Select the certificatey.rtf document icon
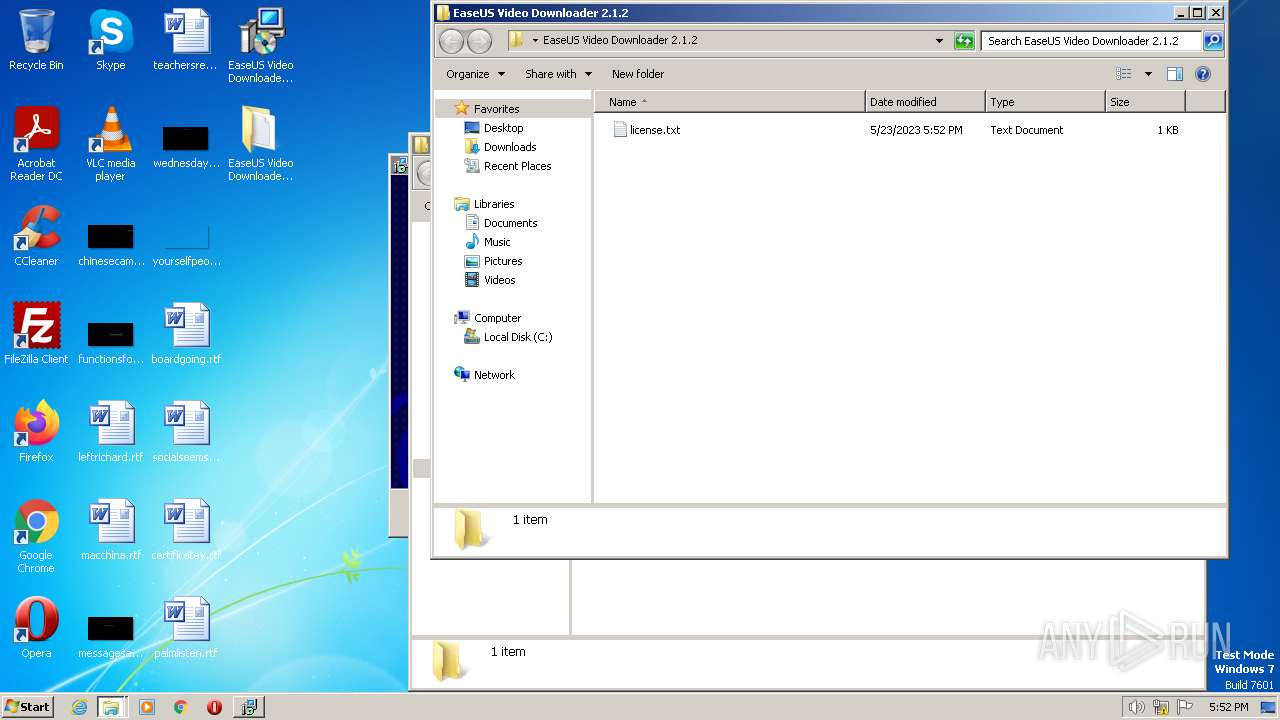Screen dimensions: 1280x720 point(186,530)
